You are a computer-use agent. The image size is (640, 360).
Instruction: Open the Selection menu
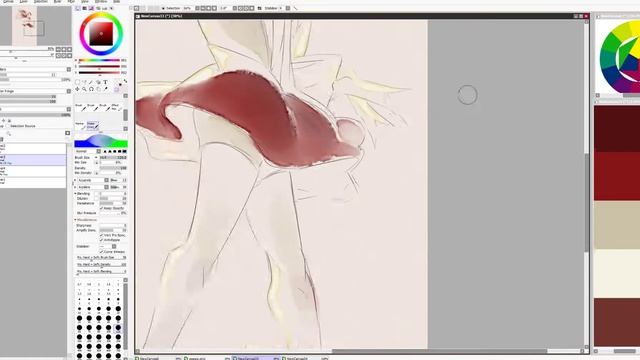[x=40, y=2]
